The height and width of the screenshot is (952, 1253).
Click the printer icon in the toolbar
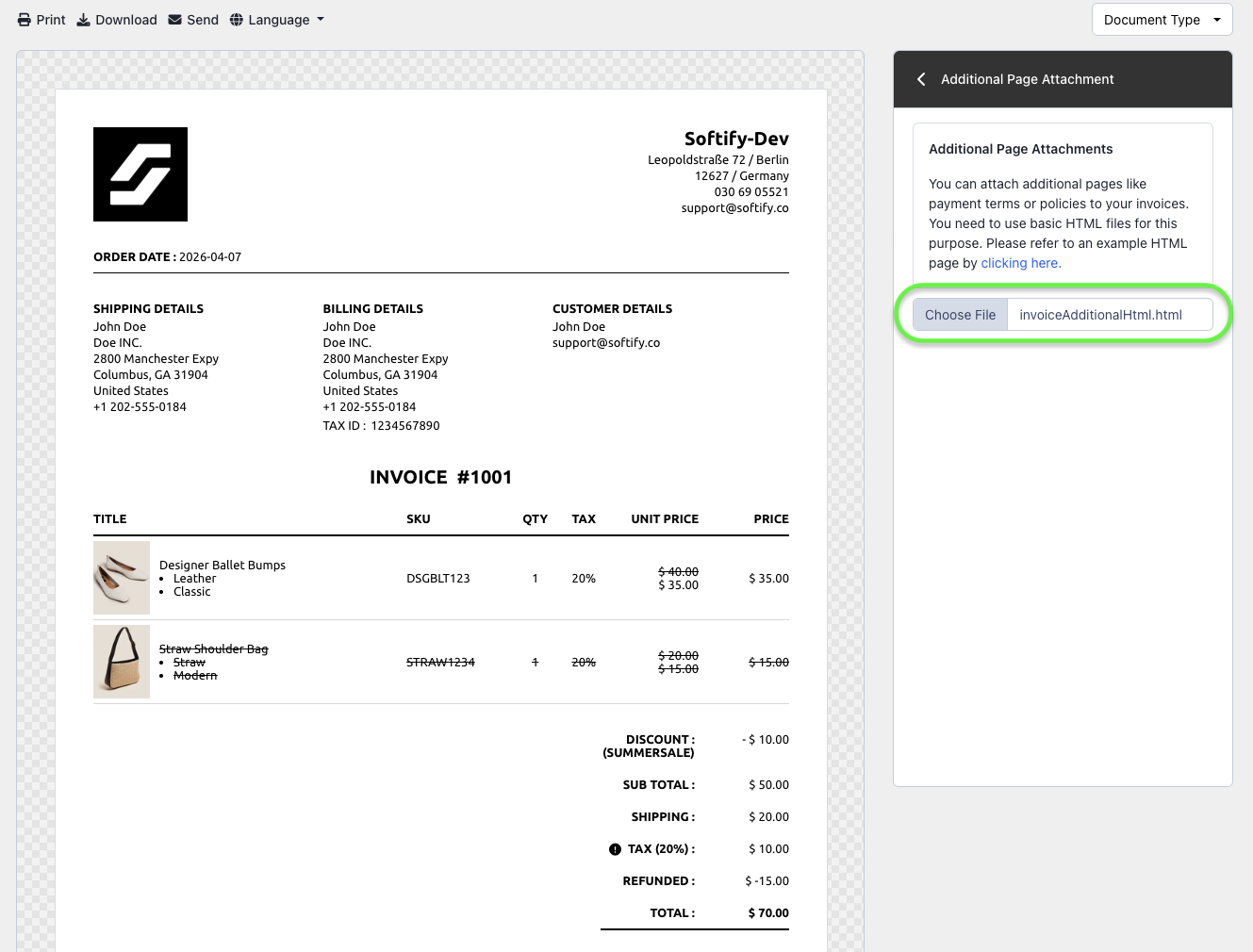[x=25, y=20]
